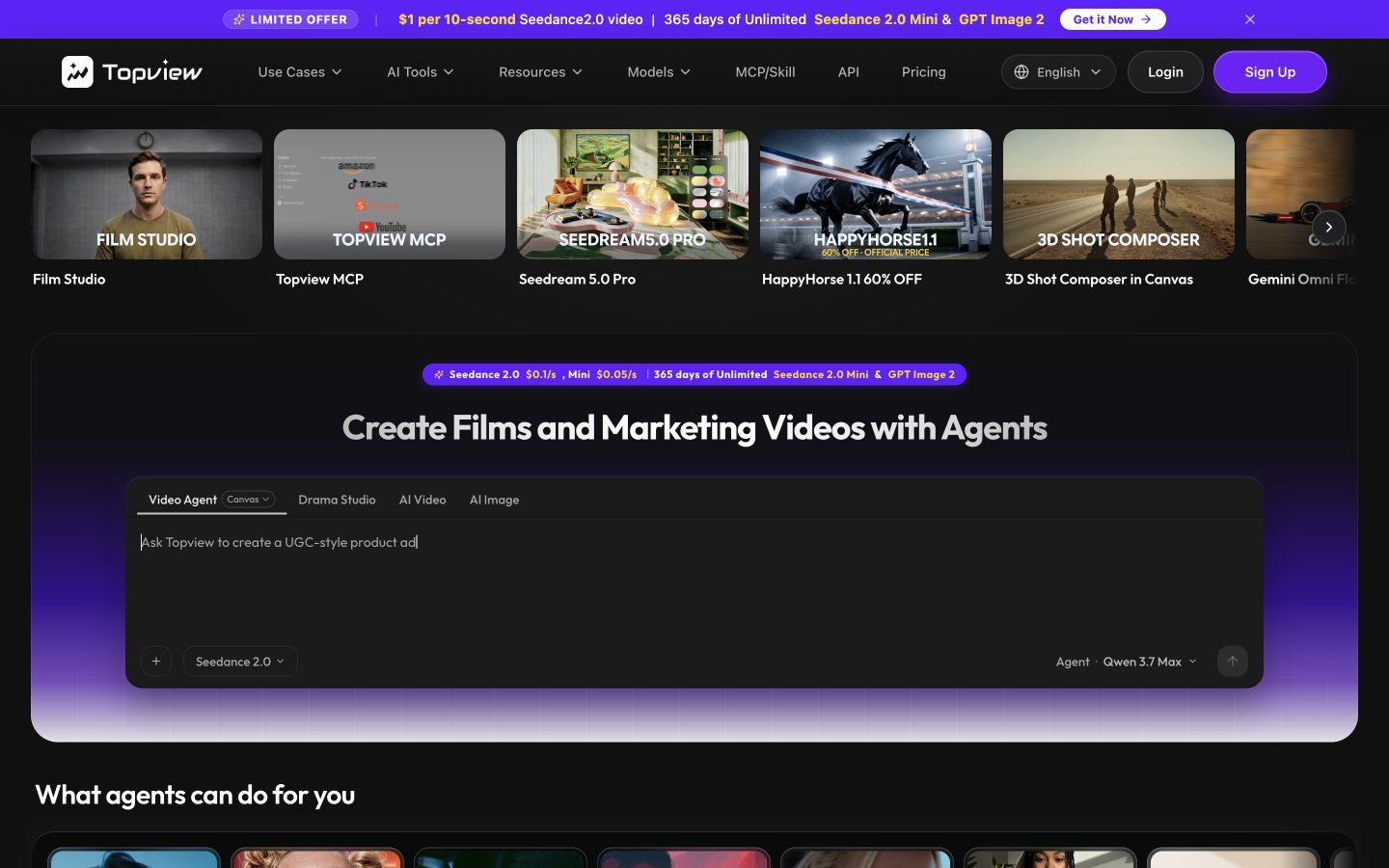Open the English language selector

pyautogui.click(x=1058, y=72)
